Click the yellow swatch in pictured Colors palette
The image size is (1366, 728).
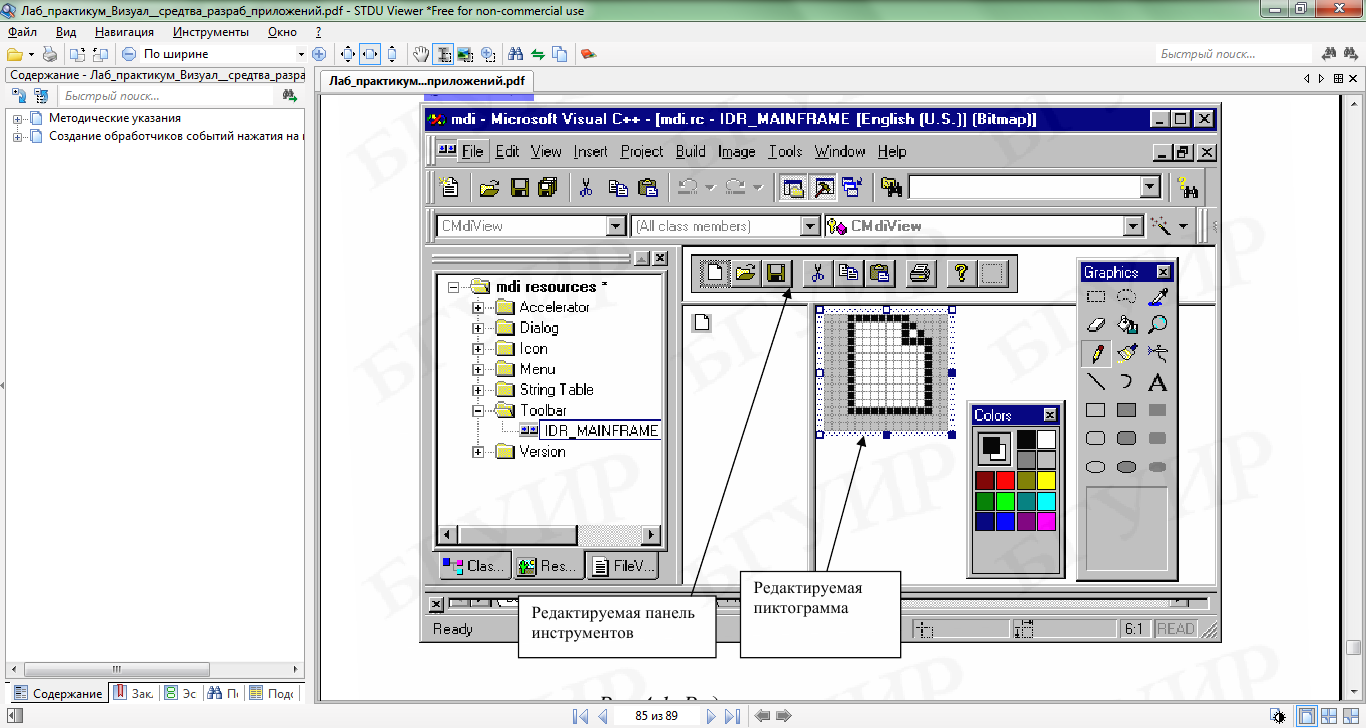click(1046, 481)
